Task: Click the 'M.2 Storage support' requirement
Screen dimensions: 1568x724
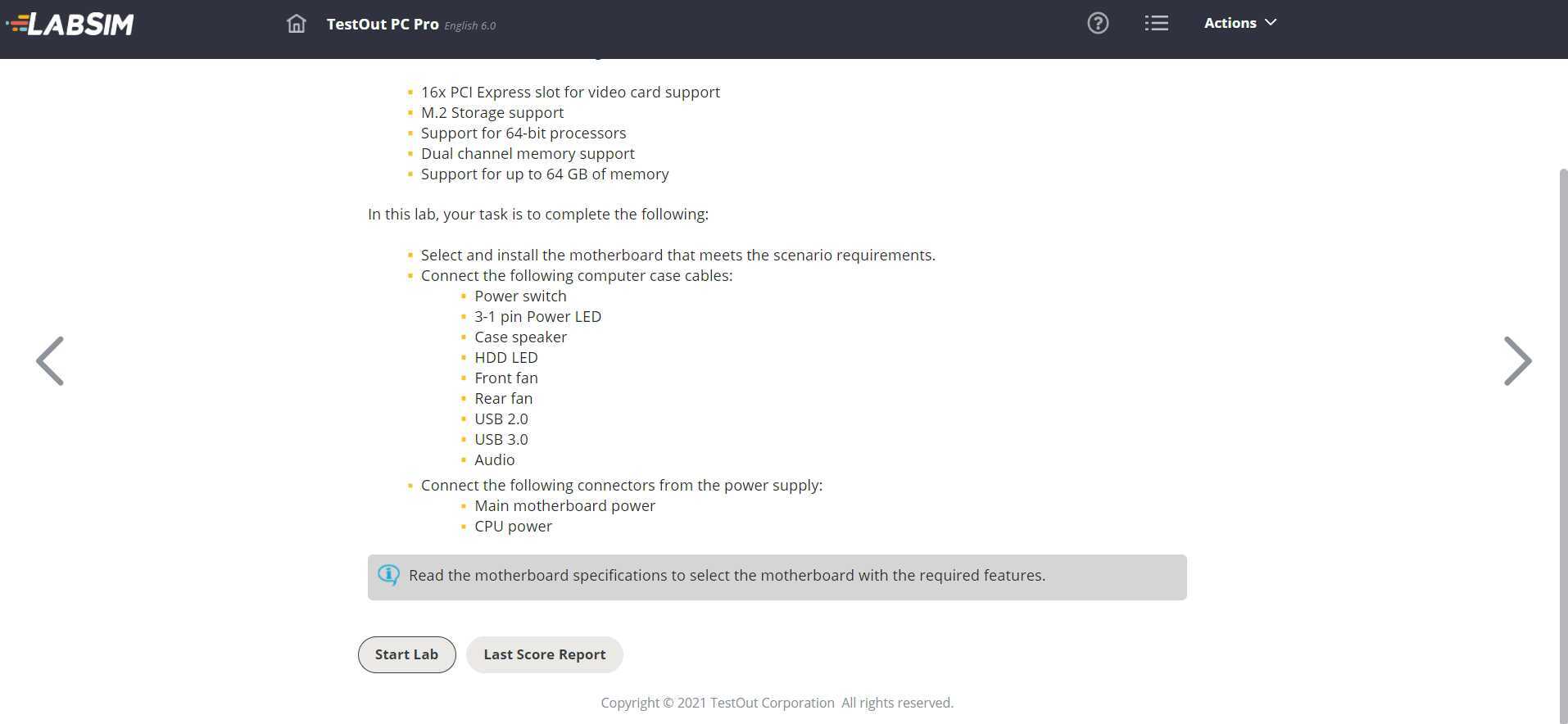Action: (492, 113)
